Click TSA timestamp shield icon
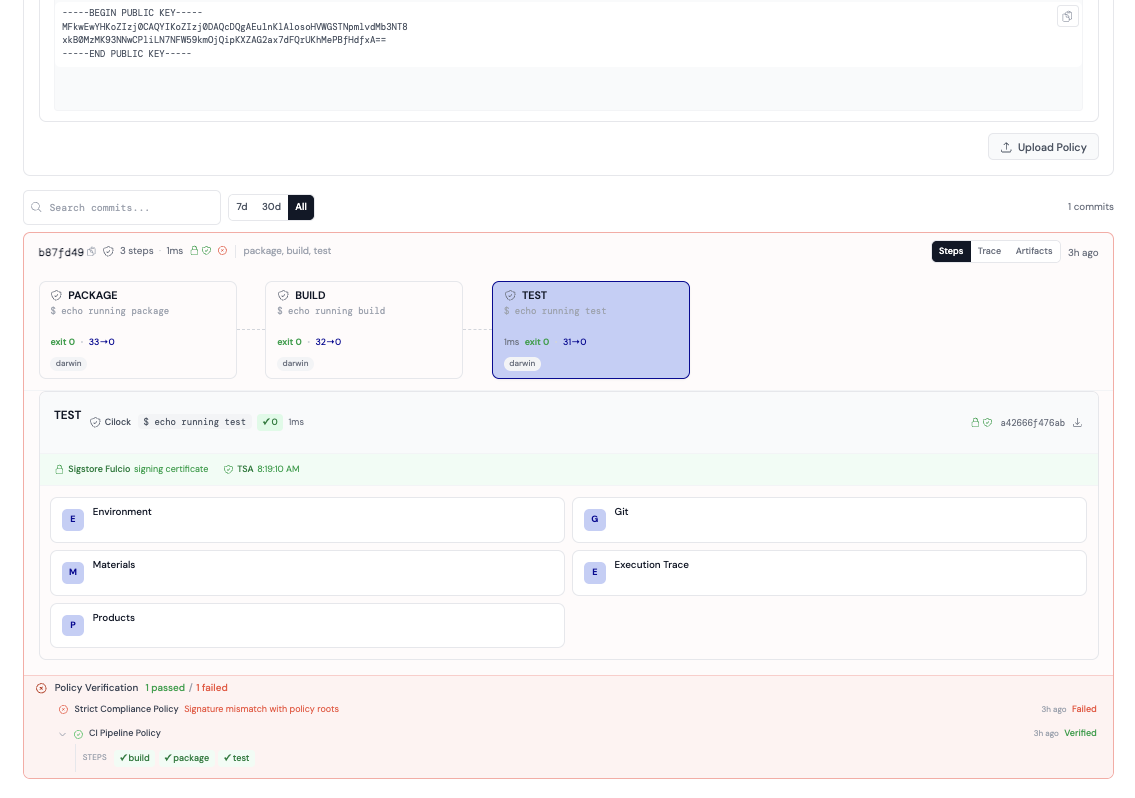Viewport: 1135px width, 798px height. click(228, 469)
